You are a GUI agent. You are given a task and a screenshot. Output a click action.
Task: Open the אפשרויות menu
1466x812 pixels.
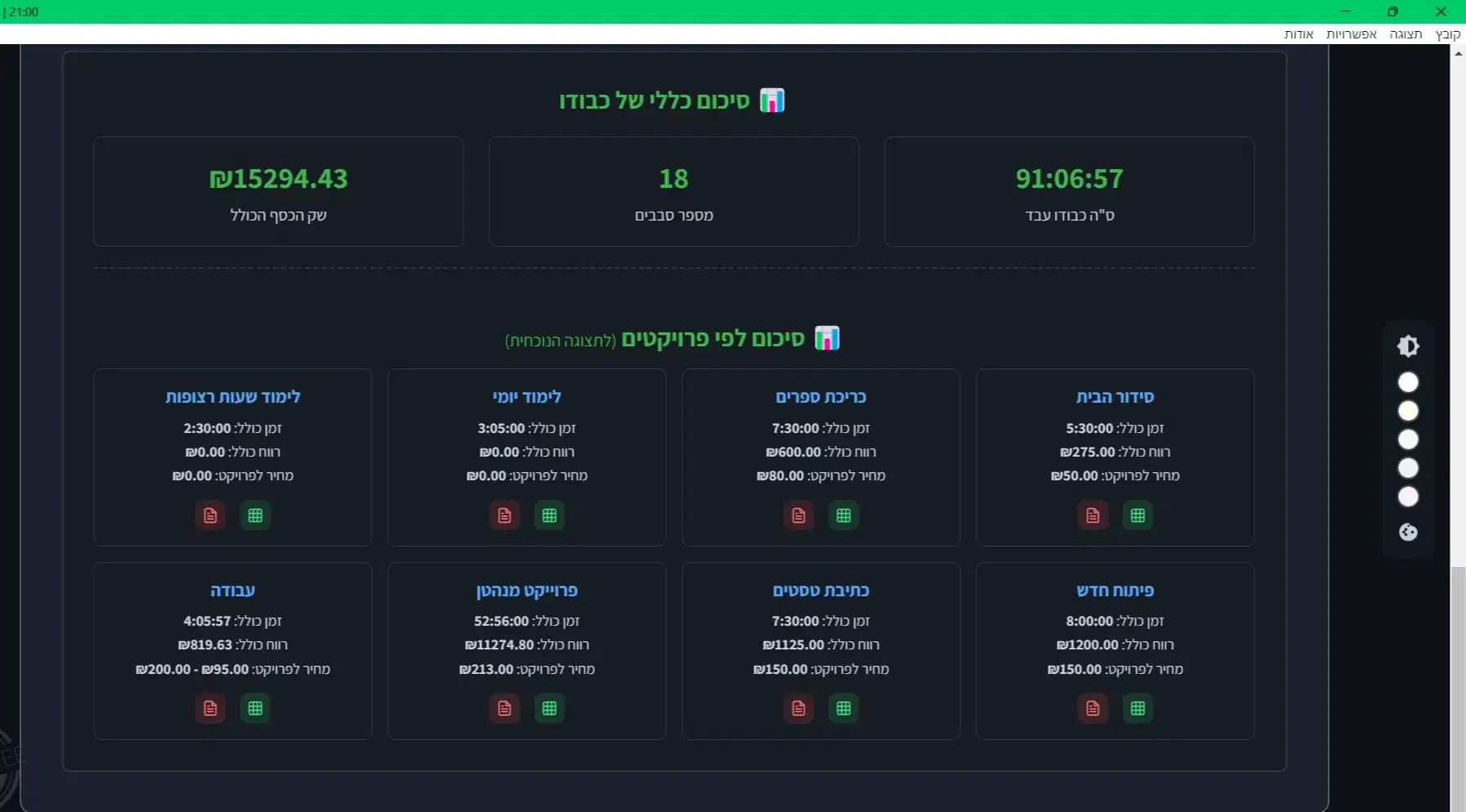pos(1351,34)
